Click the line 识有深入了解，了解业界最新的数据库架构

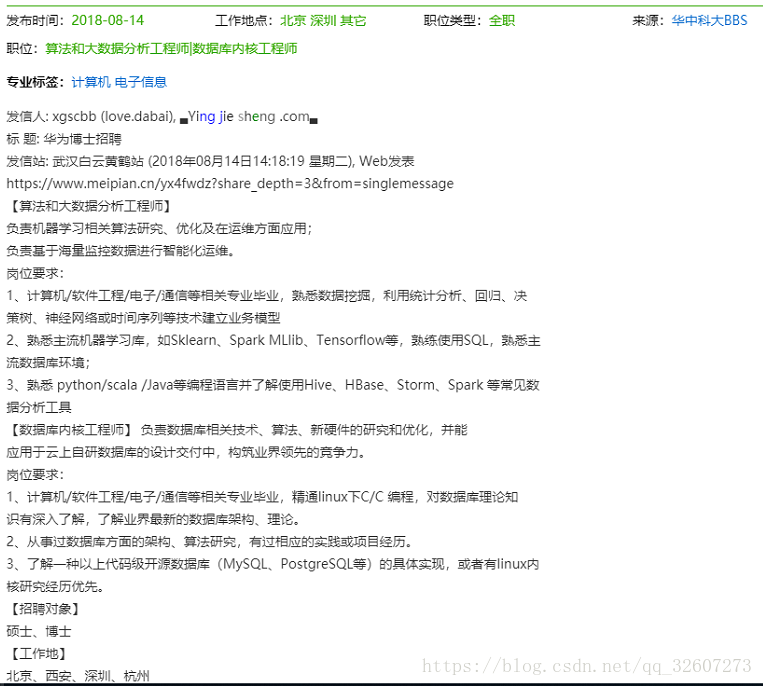coord(153,520)
